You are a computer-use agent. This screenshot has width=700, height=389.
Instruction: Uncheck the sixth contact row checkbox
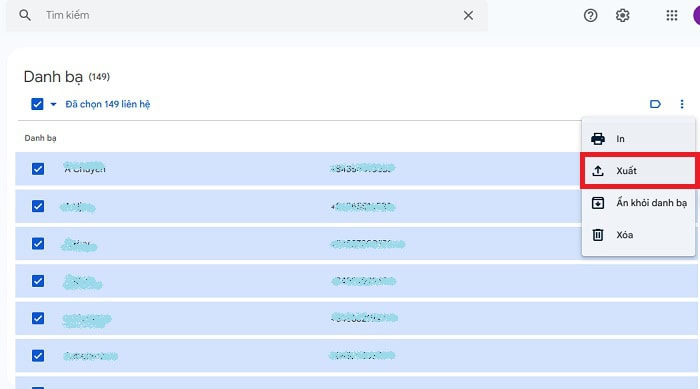coord(38,356)
